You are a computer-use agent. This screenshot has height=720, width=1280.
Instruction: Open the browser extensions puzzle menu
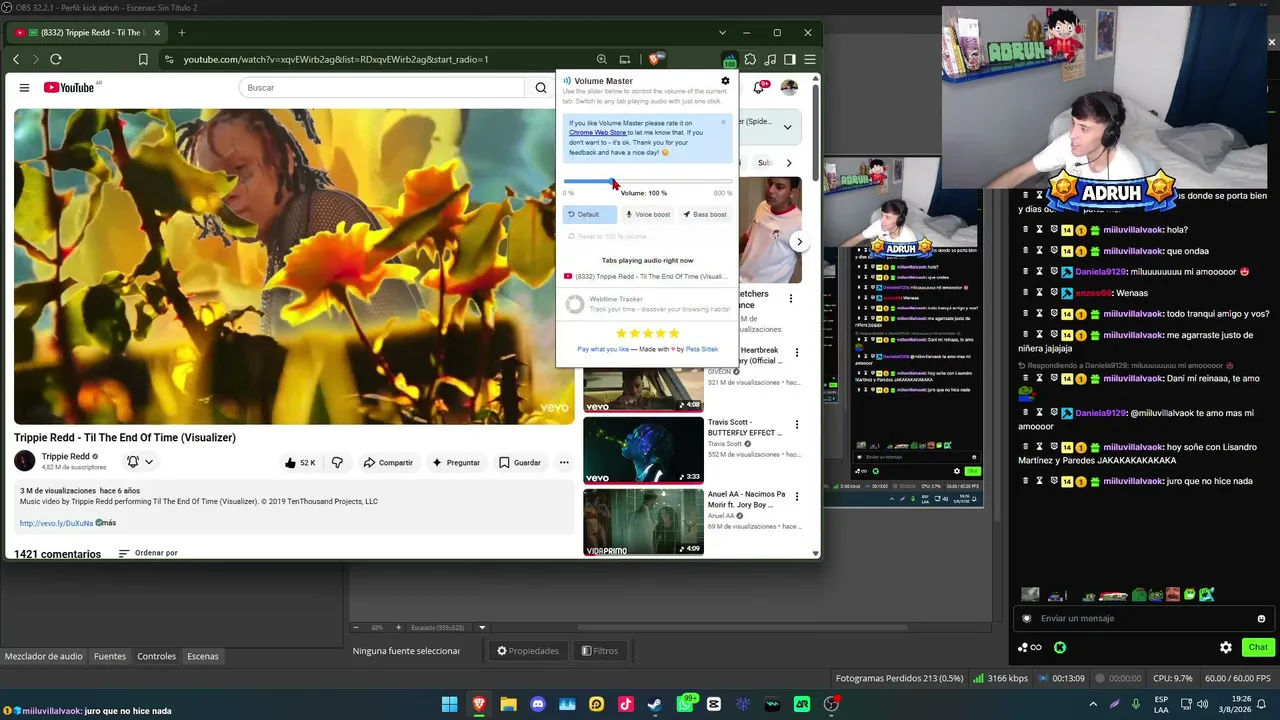(750, 59)
